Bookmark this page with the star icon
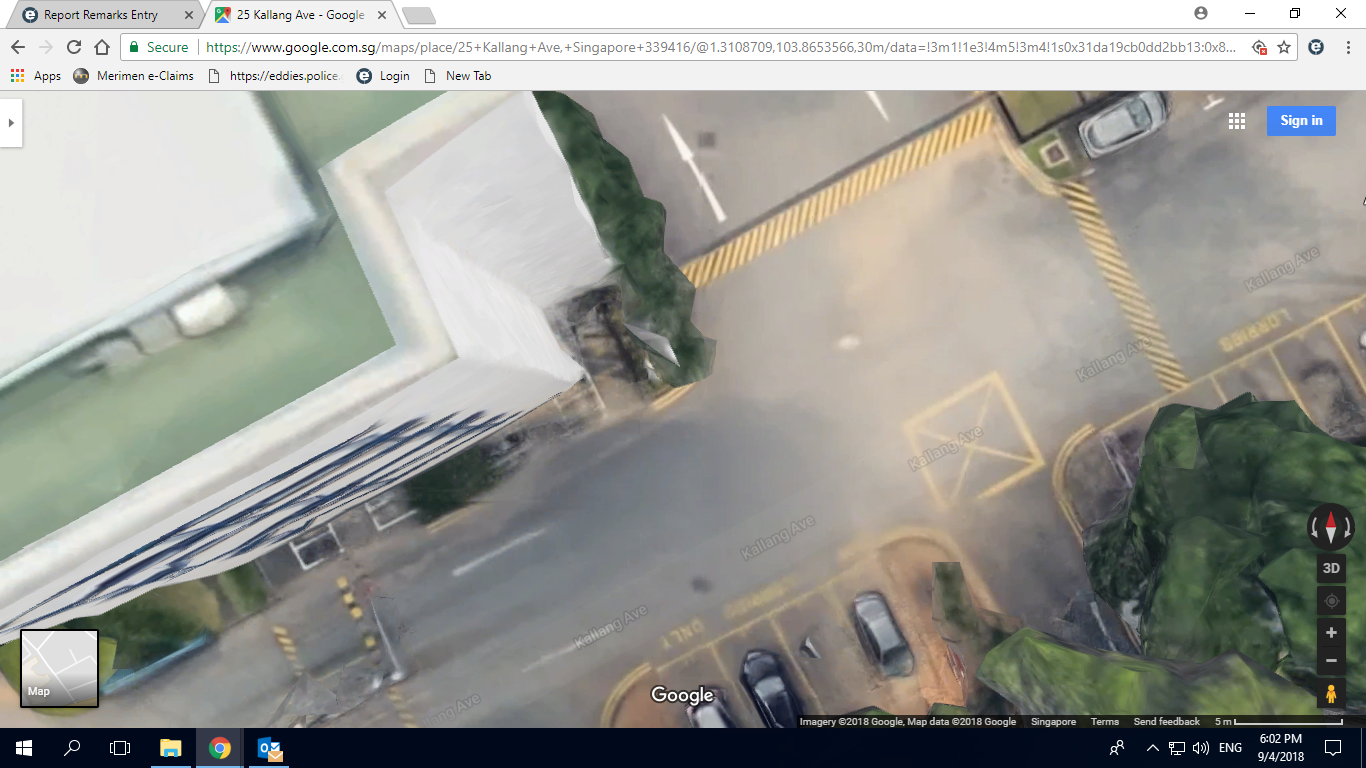The height and width of the screenshot is (768, 1366). tap(1284, 47)
